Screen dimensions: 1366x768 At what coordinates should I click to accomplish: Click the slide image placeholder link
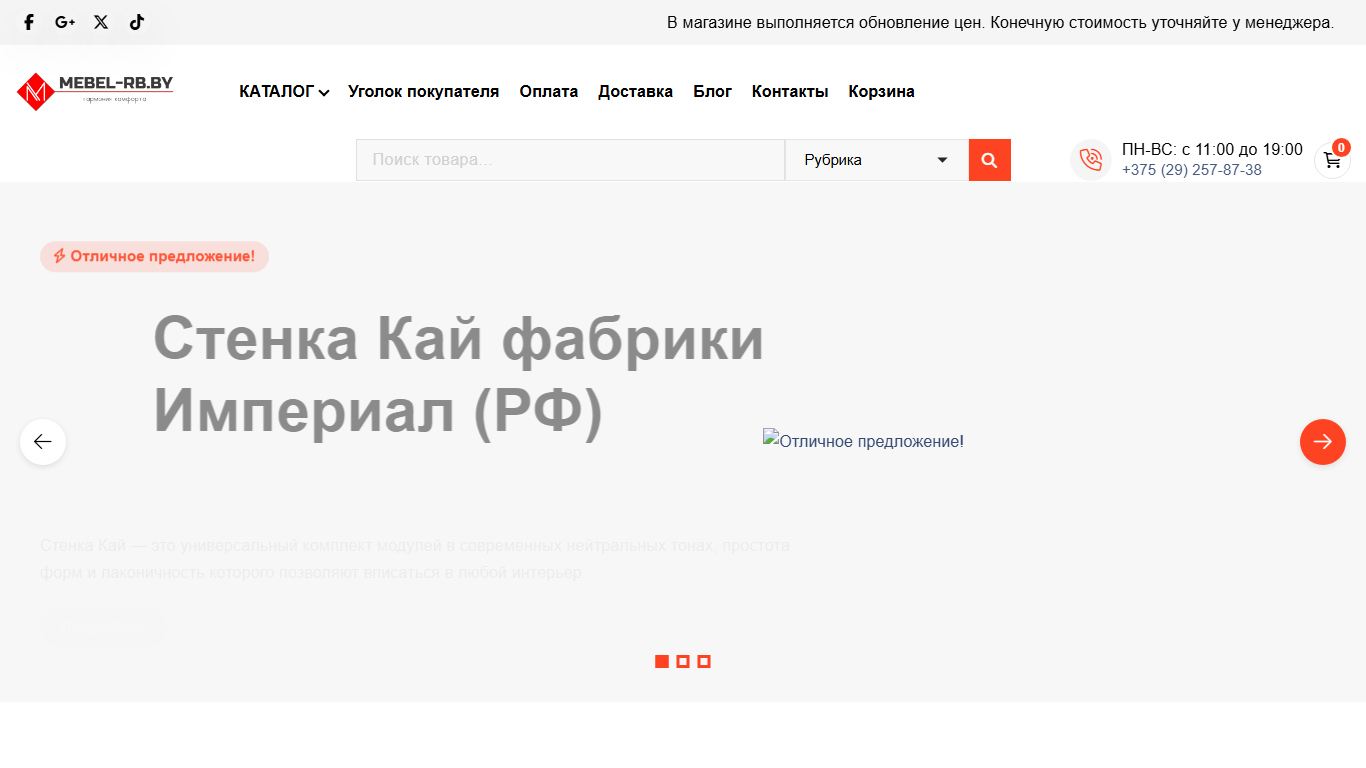864,441
